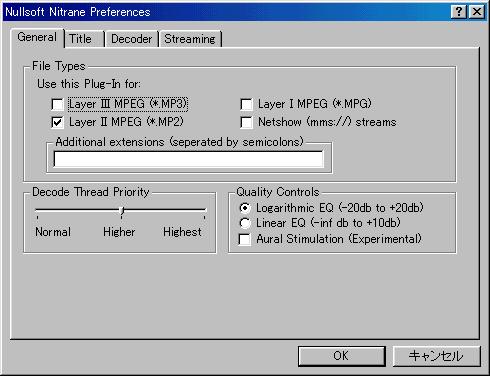Viewport: 490px width, 376px height.
Task: Click the Decode Thread Priority slider thumb
Action: (122, 211)
